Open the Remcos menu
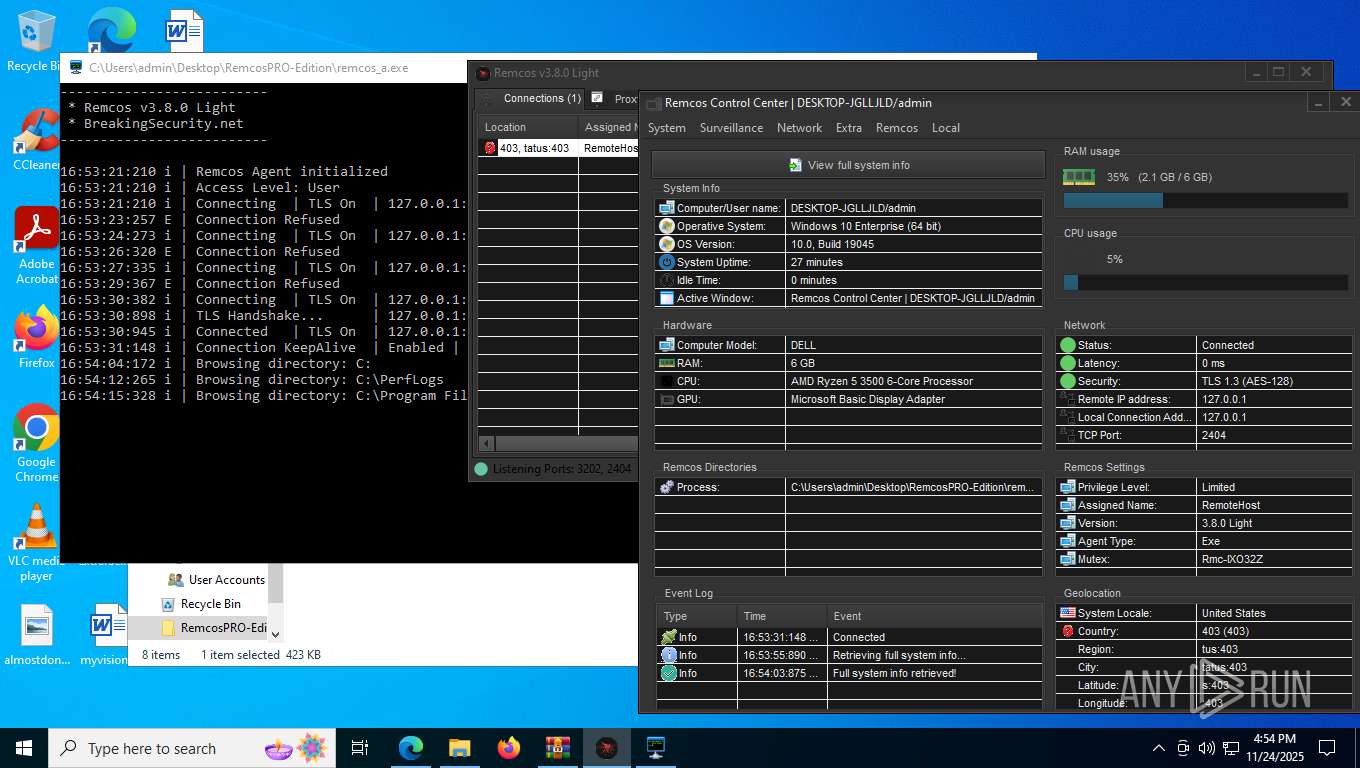The height and width of the screenshot is (768, 1360). tap(897, 128)
